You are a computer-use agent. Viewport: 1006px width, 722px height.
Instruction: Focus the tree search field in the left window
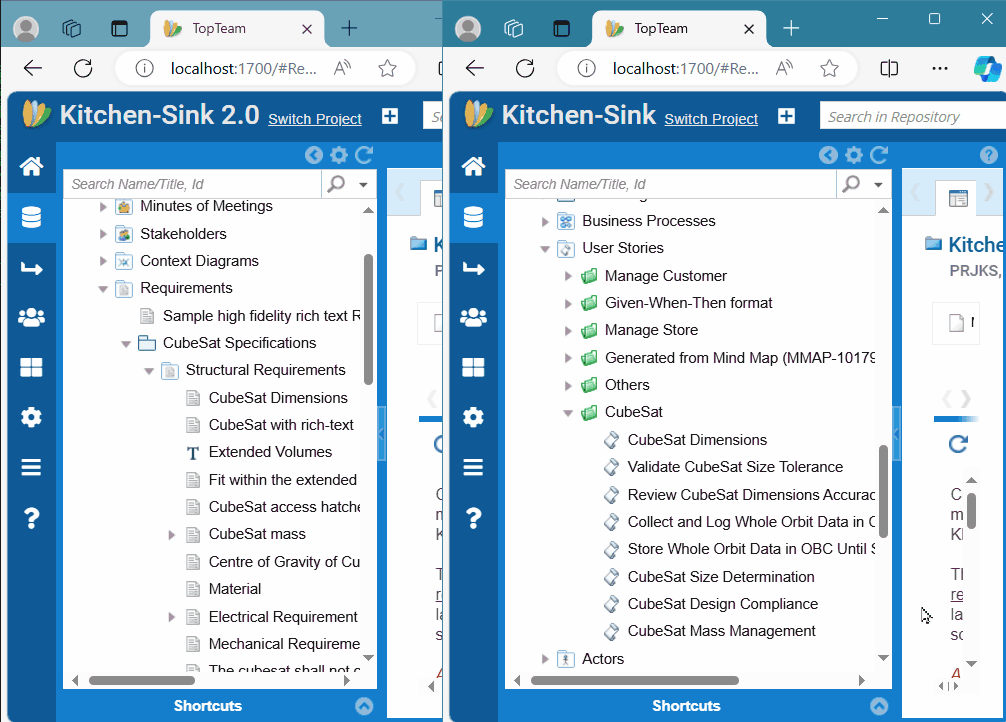tap(192, 184)
